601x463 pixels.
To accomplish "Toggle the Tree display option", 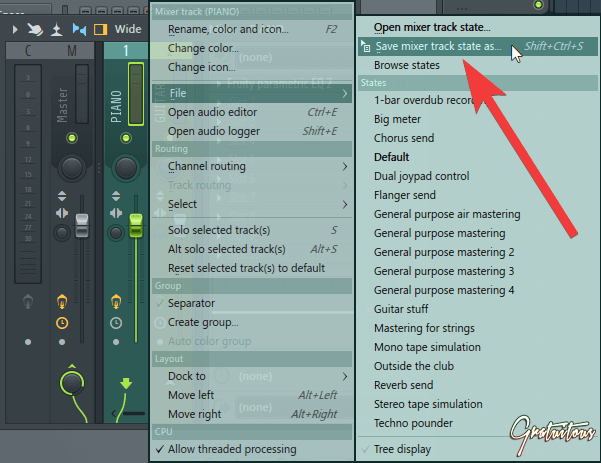I will [478, 449].
